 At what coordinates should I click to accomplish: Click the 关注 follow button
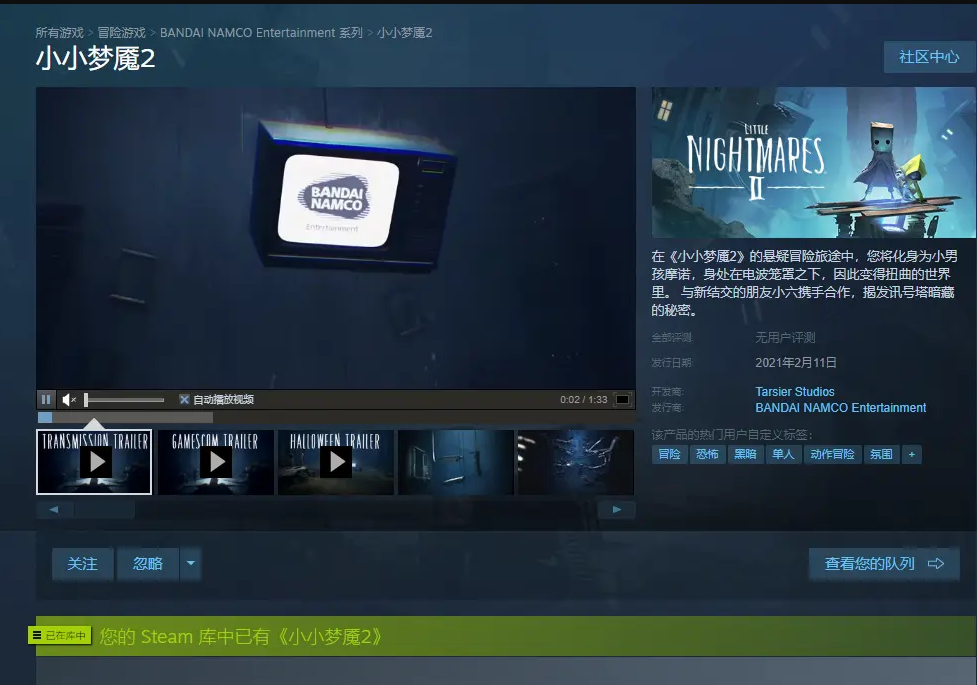(x=82, y=564)
